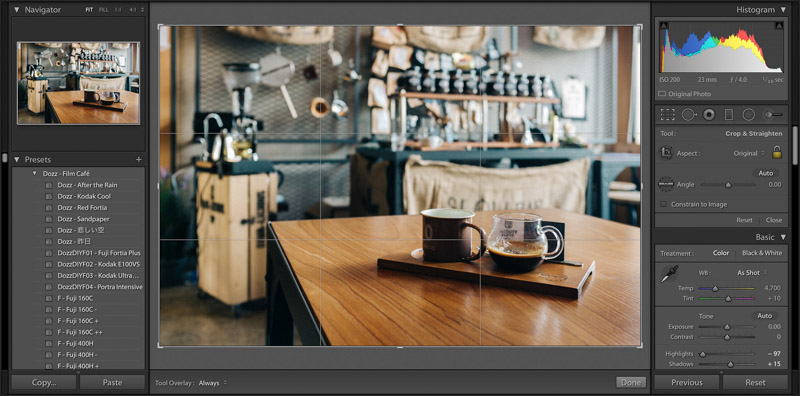Viewport: 800px width, 396px height.
Task: Click the Angle value 0.00 field
Action: (x=774, y=185)
